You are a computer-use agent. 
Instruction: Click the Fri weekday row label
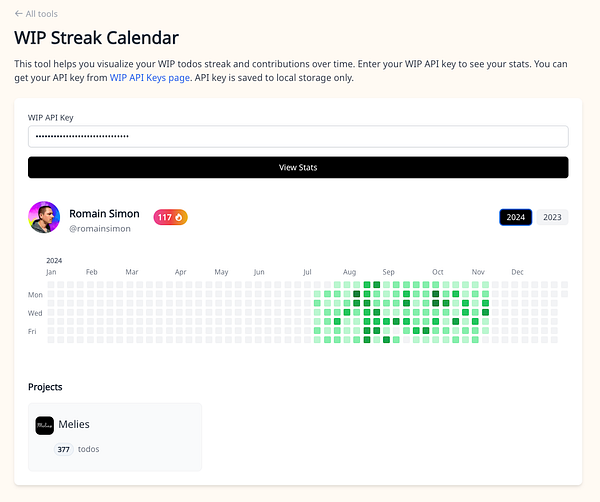tap(33, 331)
